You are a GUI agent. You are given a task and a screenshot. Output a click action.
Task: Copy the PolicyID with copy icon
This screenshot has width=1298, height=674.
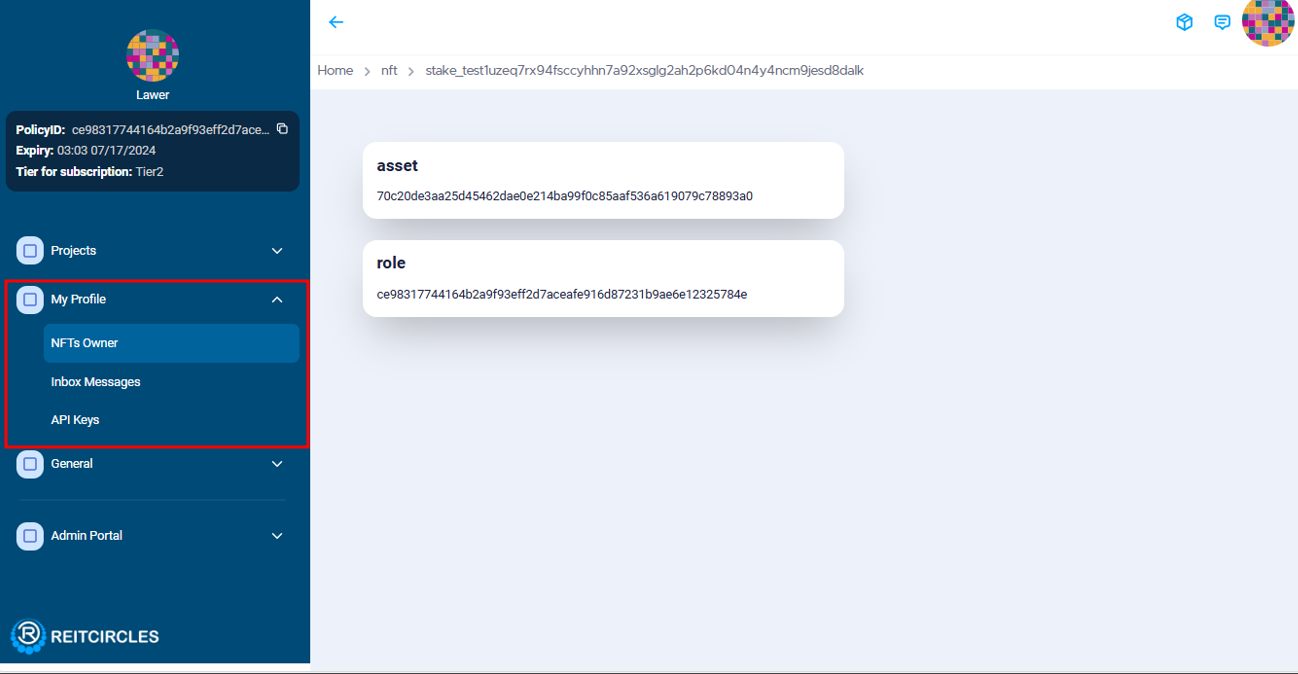(282, 129)
